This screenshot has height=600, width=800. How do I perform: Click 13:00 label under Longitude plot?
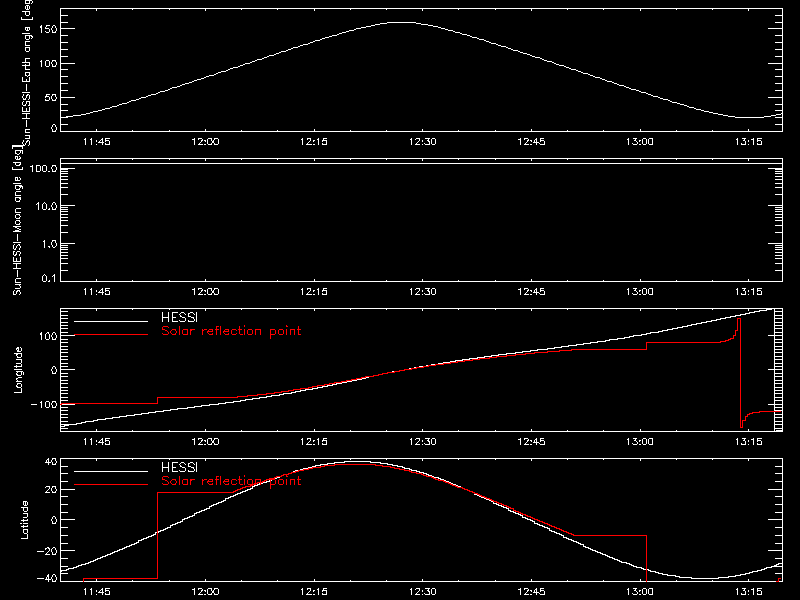[640, 441]
